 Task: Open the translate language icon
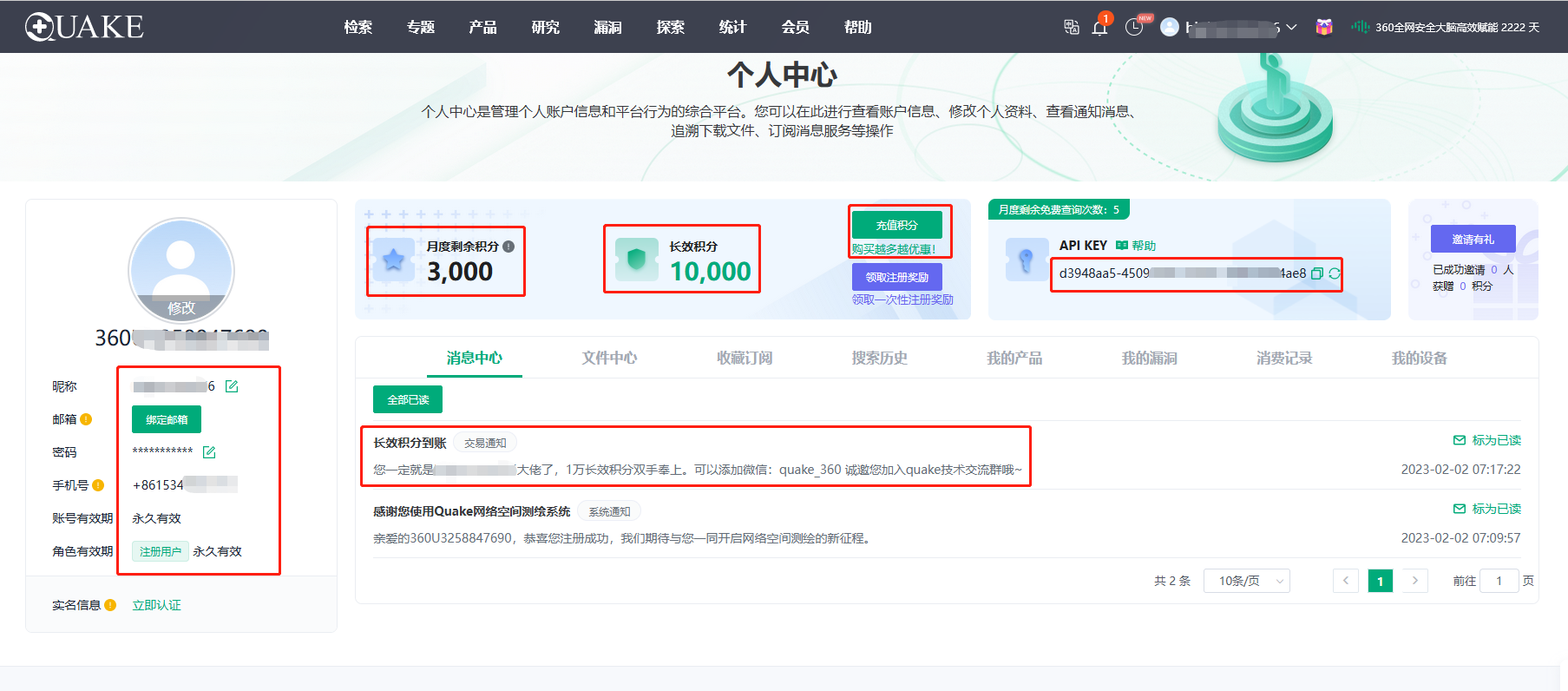(1072, 27)
